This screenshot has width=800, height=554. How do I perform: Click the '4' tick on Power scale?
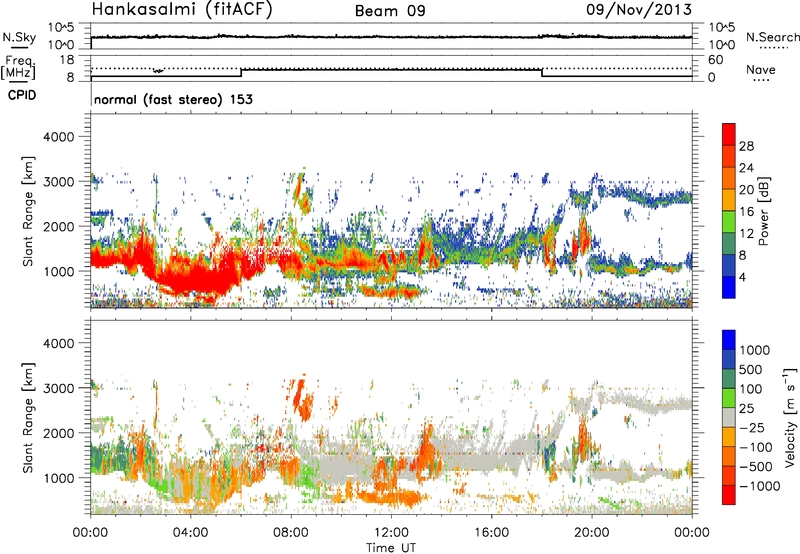tap(743, 277)
